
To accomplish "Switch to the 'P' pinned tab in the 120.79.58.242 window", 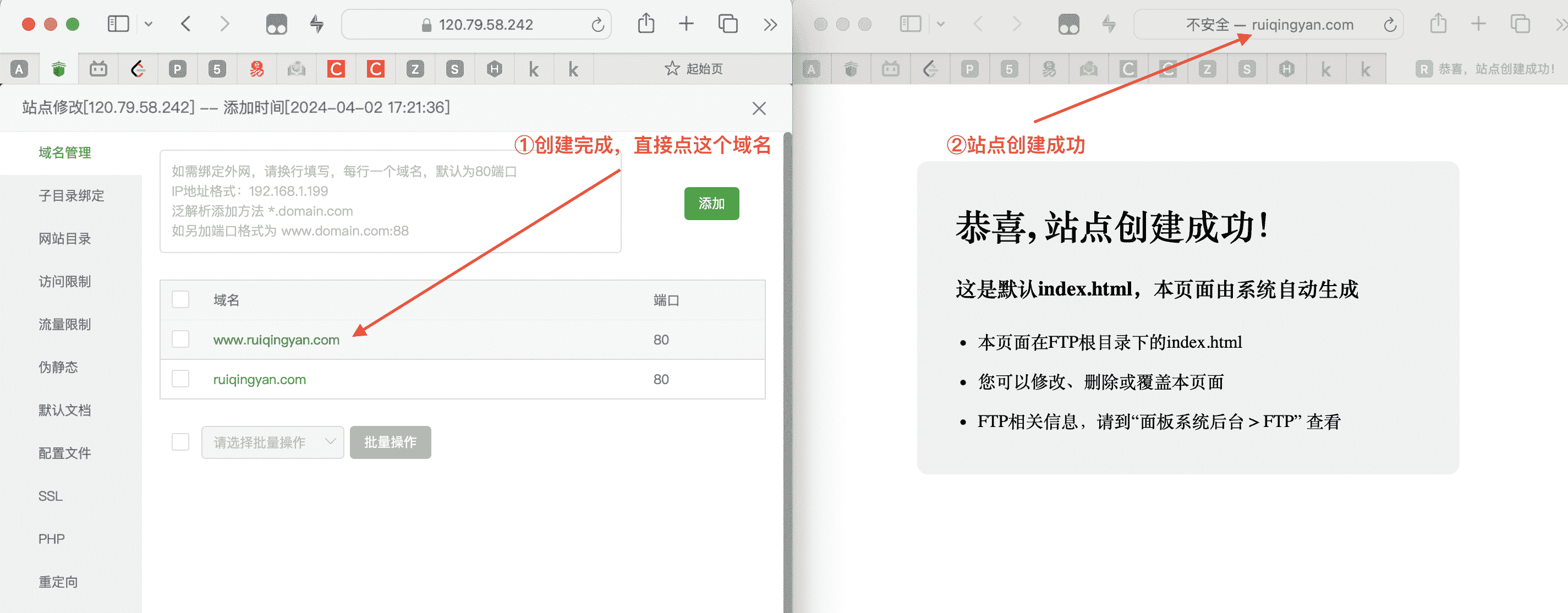I will pyautogui.click(x=177, y=69).
